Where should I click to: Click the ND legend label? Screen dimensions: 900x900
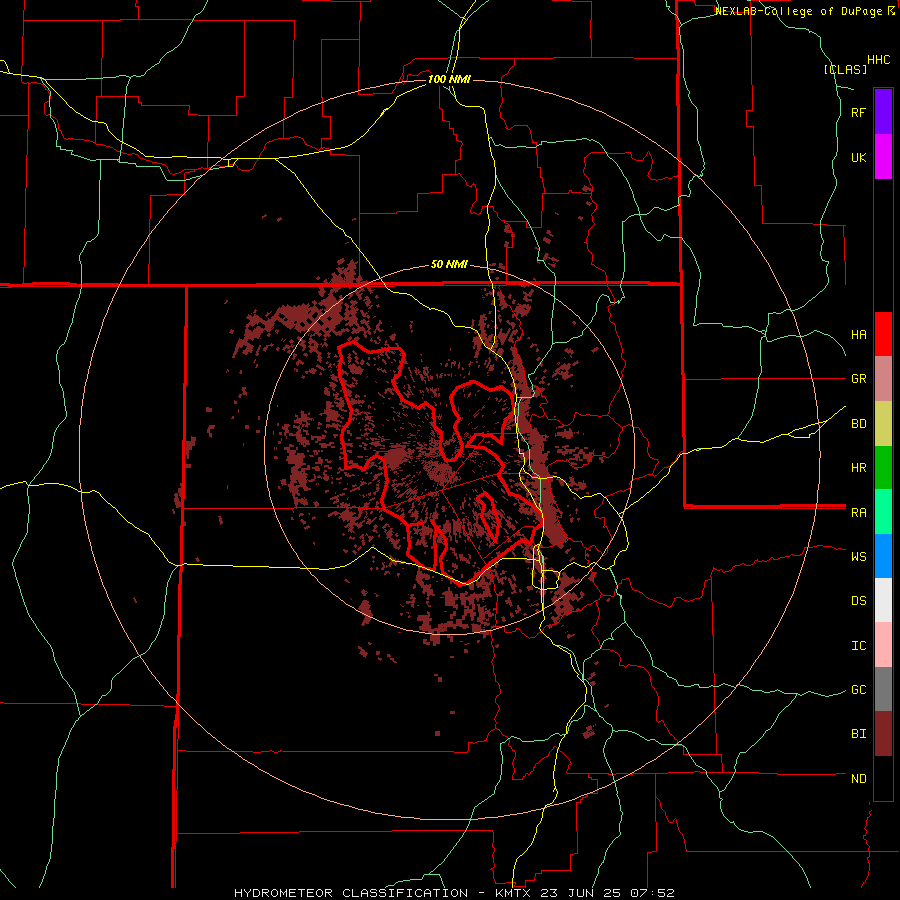(858, 779)
